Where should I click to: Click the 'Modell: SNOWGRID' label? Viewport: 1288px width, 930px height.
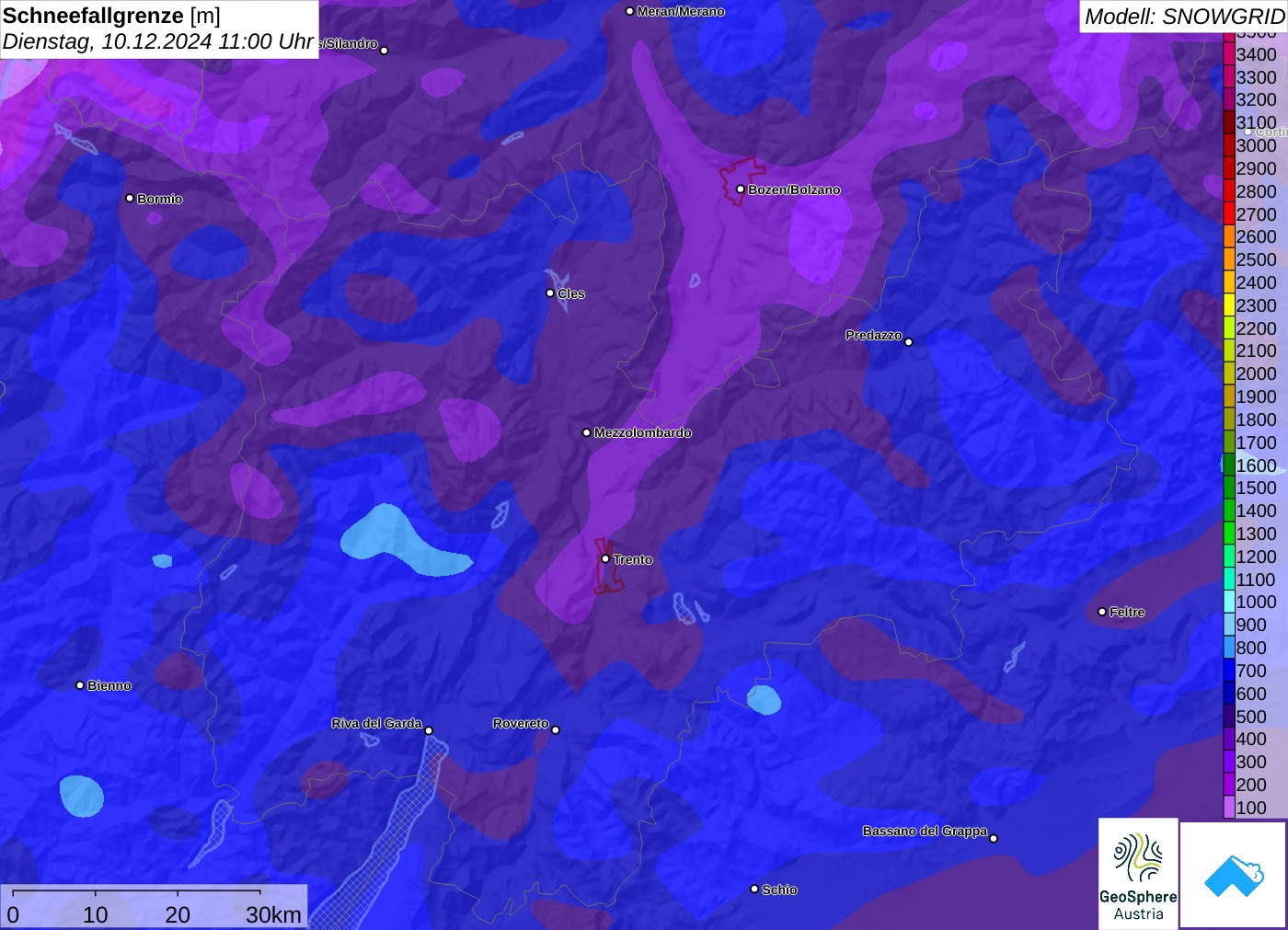coord(1184,17)
